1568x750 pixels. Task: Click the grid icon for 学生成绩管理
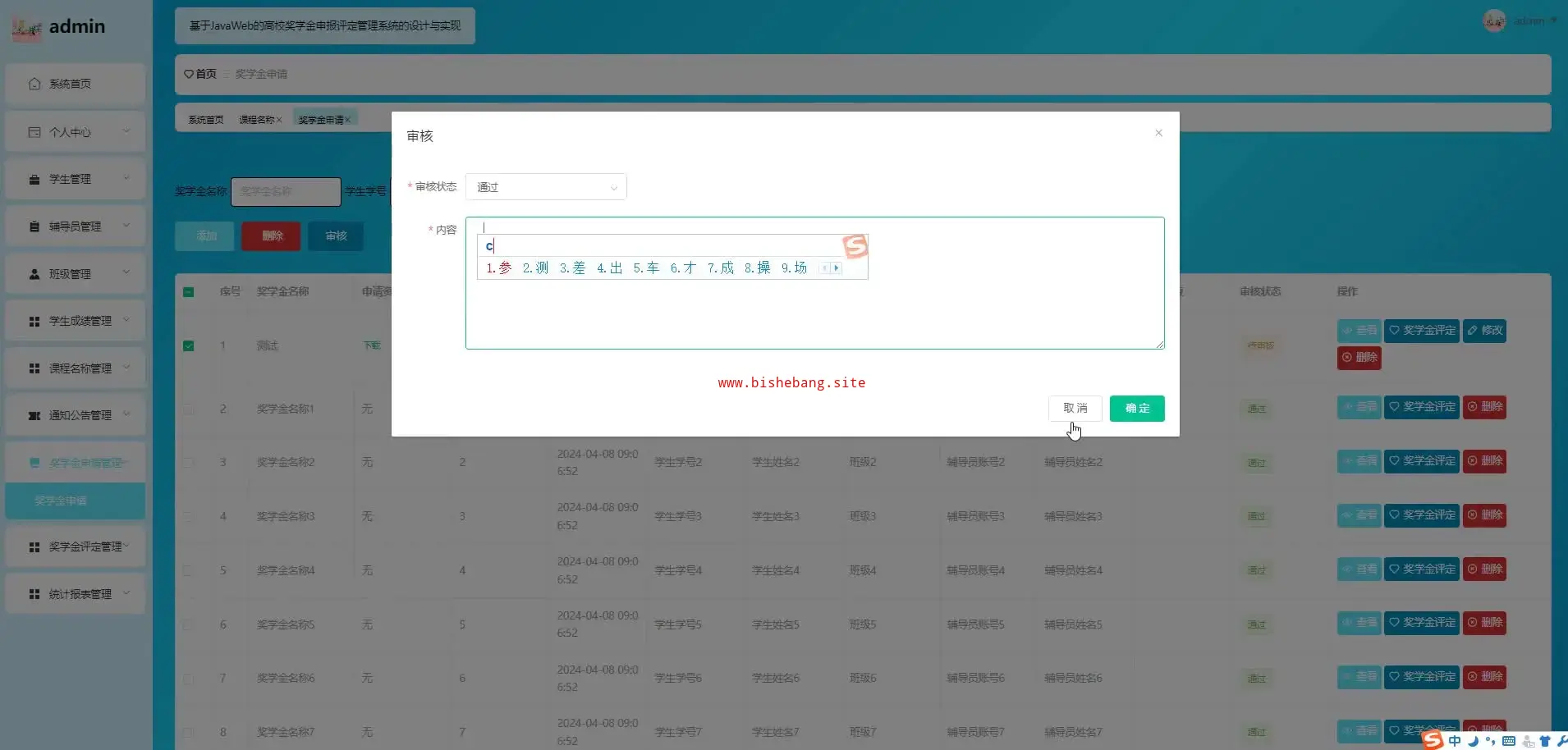(x=34, y=322)
